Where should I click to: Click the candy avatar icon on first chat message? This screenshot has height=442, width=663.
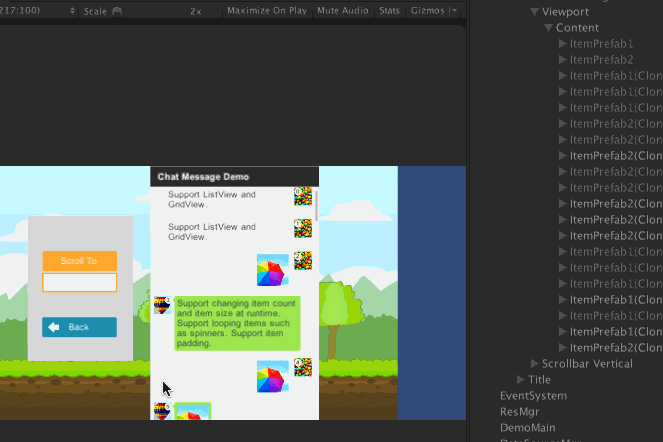[302, 196]
